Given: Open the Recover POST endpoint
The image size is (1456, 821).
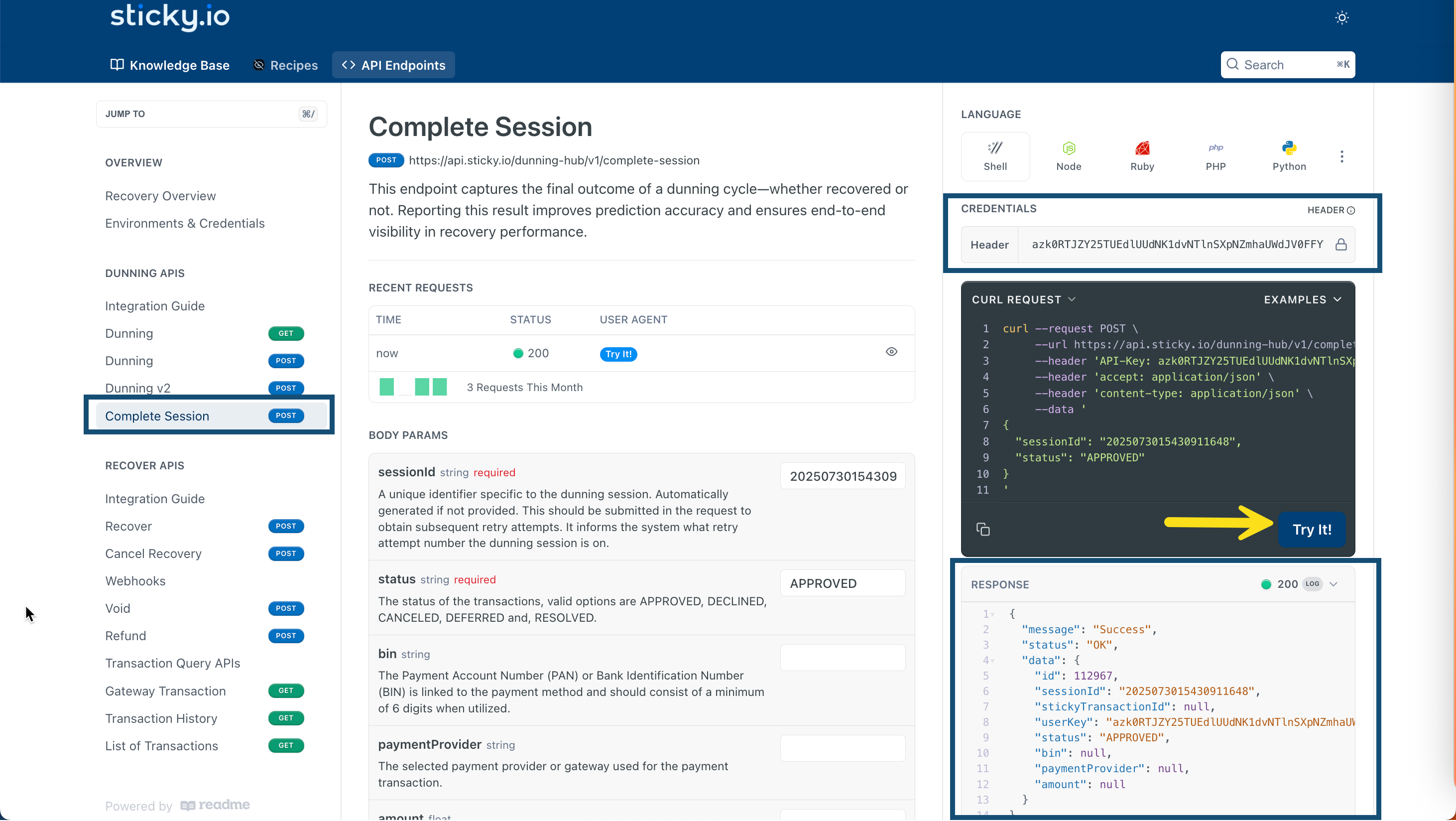Looking at the screenshot, I should coord(205,527).
